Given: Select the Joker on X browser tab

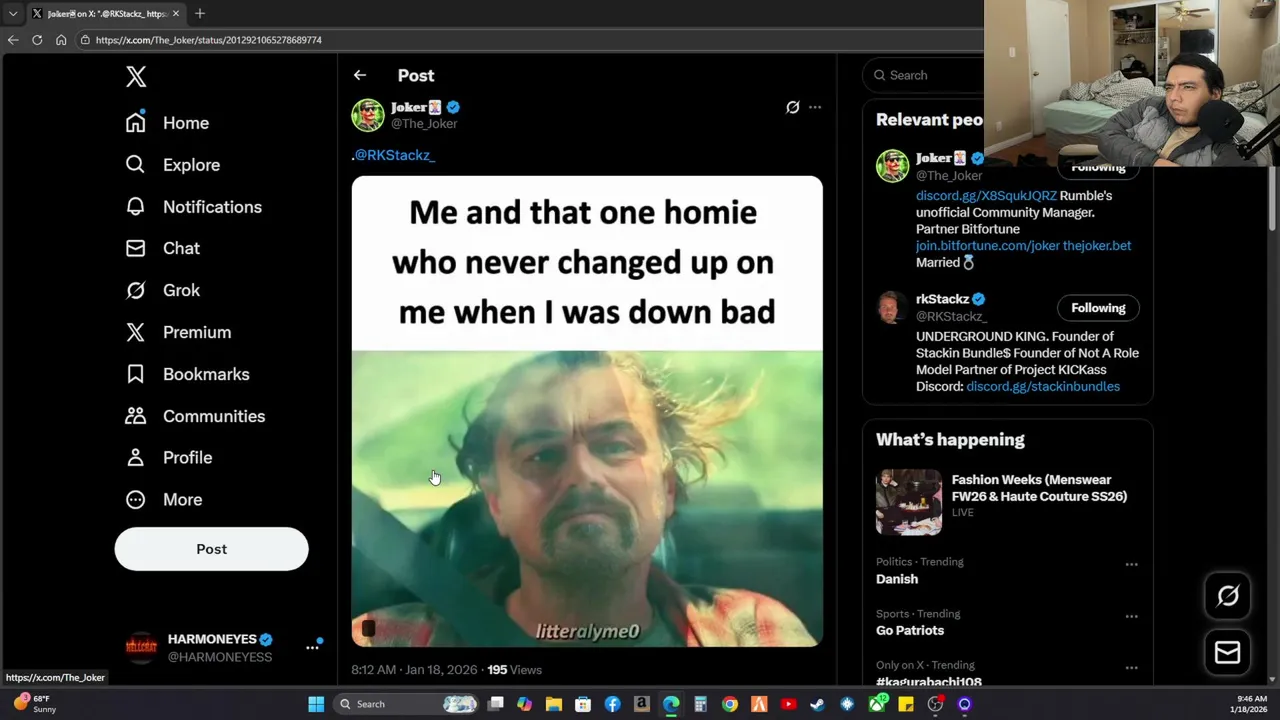Looking at the screenshot, I should (x=106, y=13).
